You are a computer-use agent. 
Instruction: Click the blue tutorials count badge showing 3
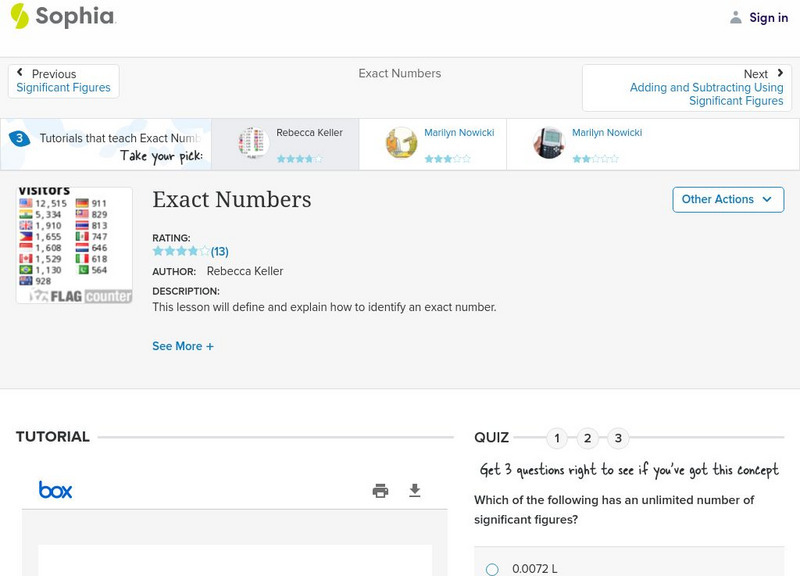click(19, 138)
